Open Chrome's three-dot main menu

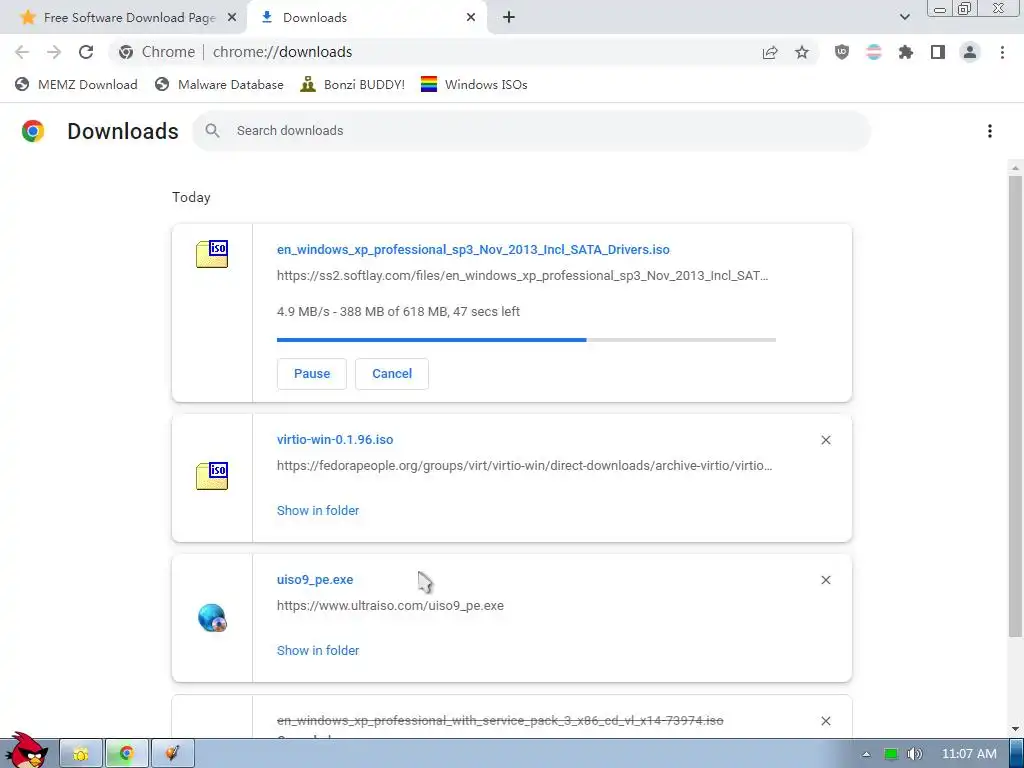pos(1002,52)
